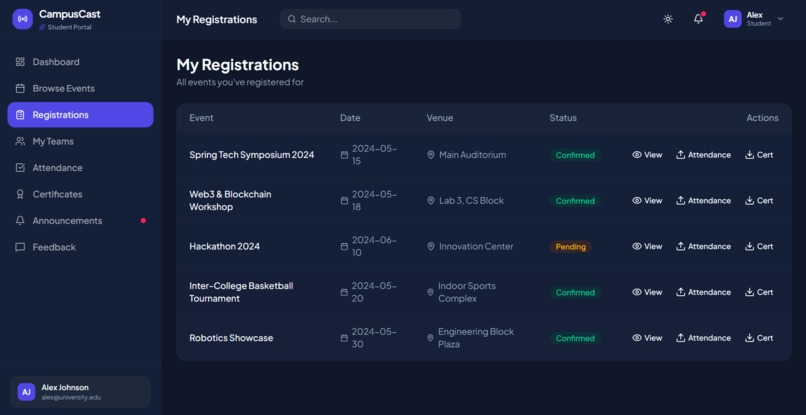This screenshot has width=806, height=415.
Task: Click Confirmed badge for Robotics Showcase
Action: (x=575, y=338)
